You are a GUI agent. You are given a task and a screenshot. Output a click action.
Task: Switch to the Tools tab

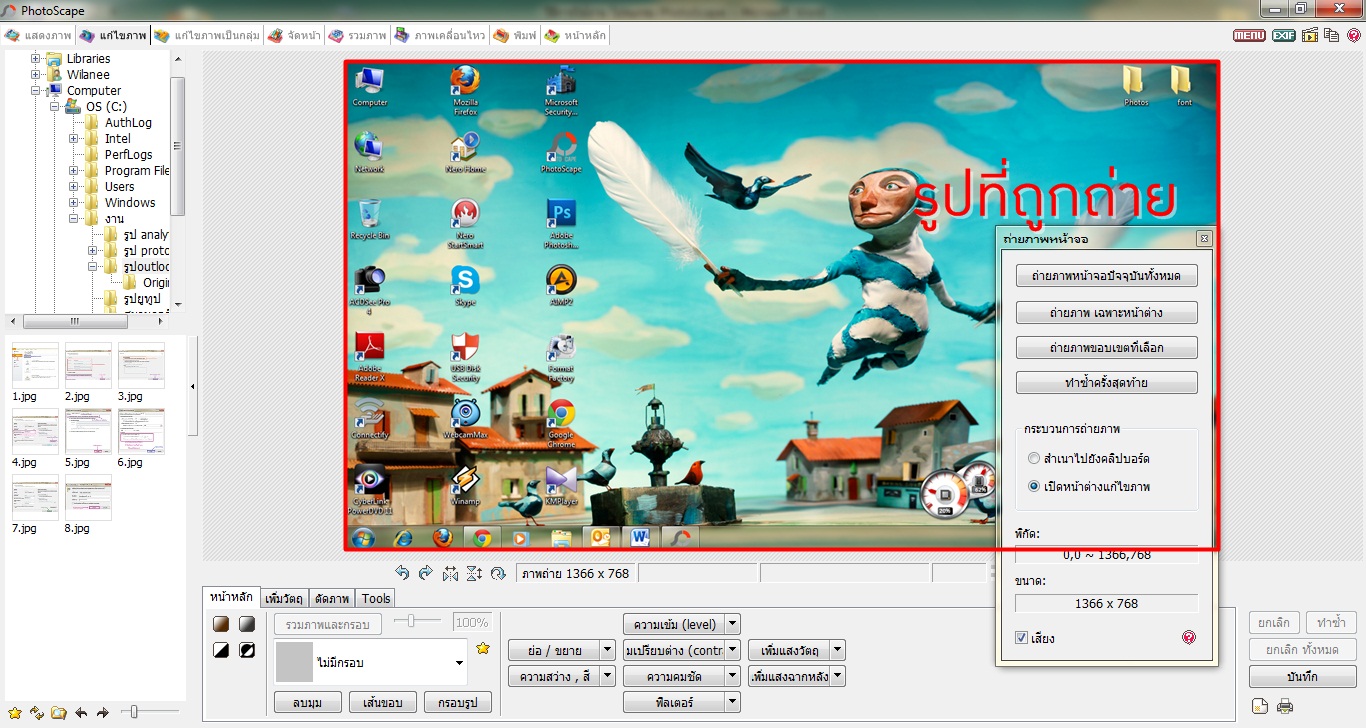click(x=376, y=598)
